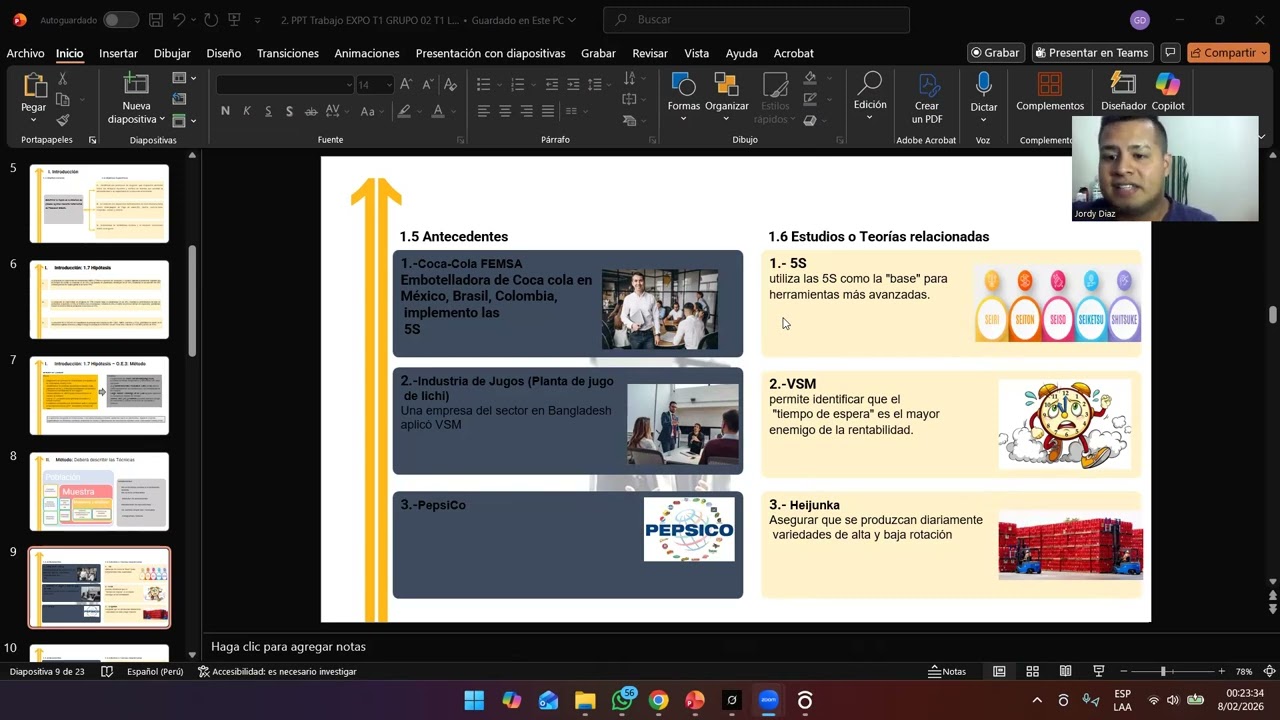This screenshot has width=1280, height=720.
Task: Click the Grabar button
Action: [994, 53]
